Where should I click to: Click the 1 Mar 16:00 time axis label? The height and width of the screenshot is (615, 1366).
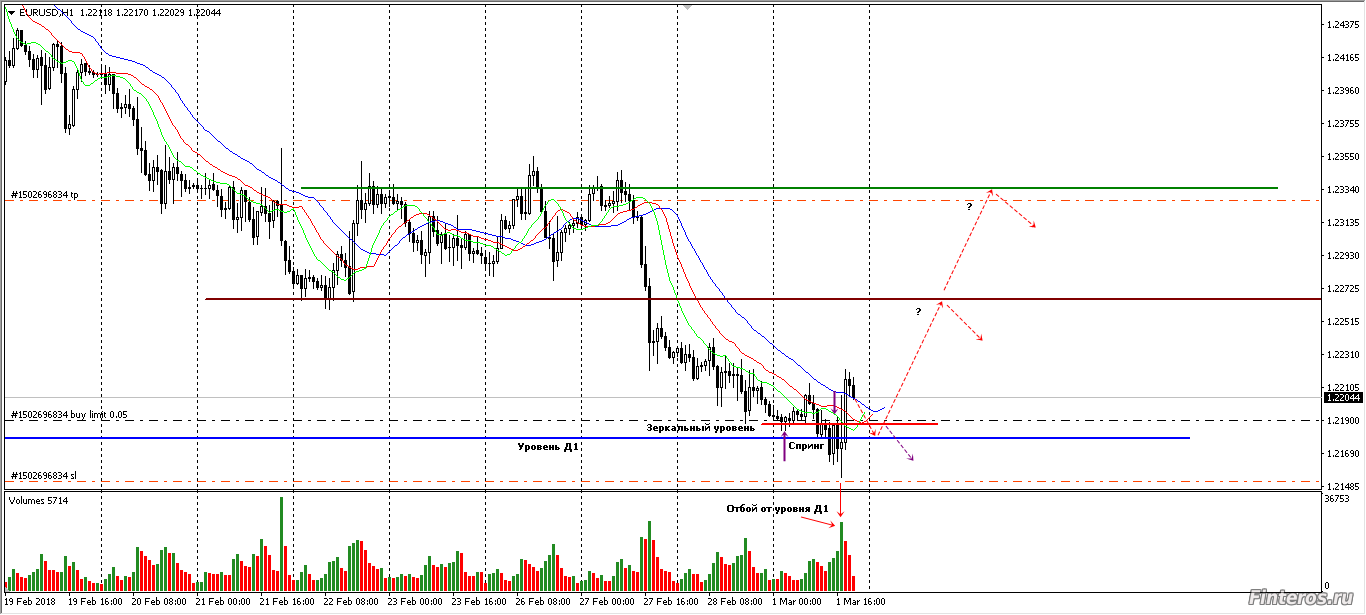coord(858,603)
